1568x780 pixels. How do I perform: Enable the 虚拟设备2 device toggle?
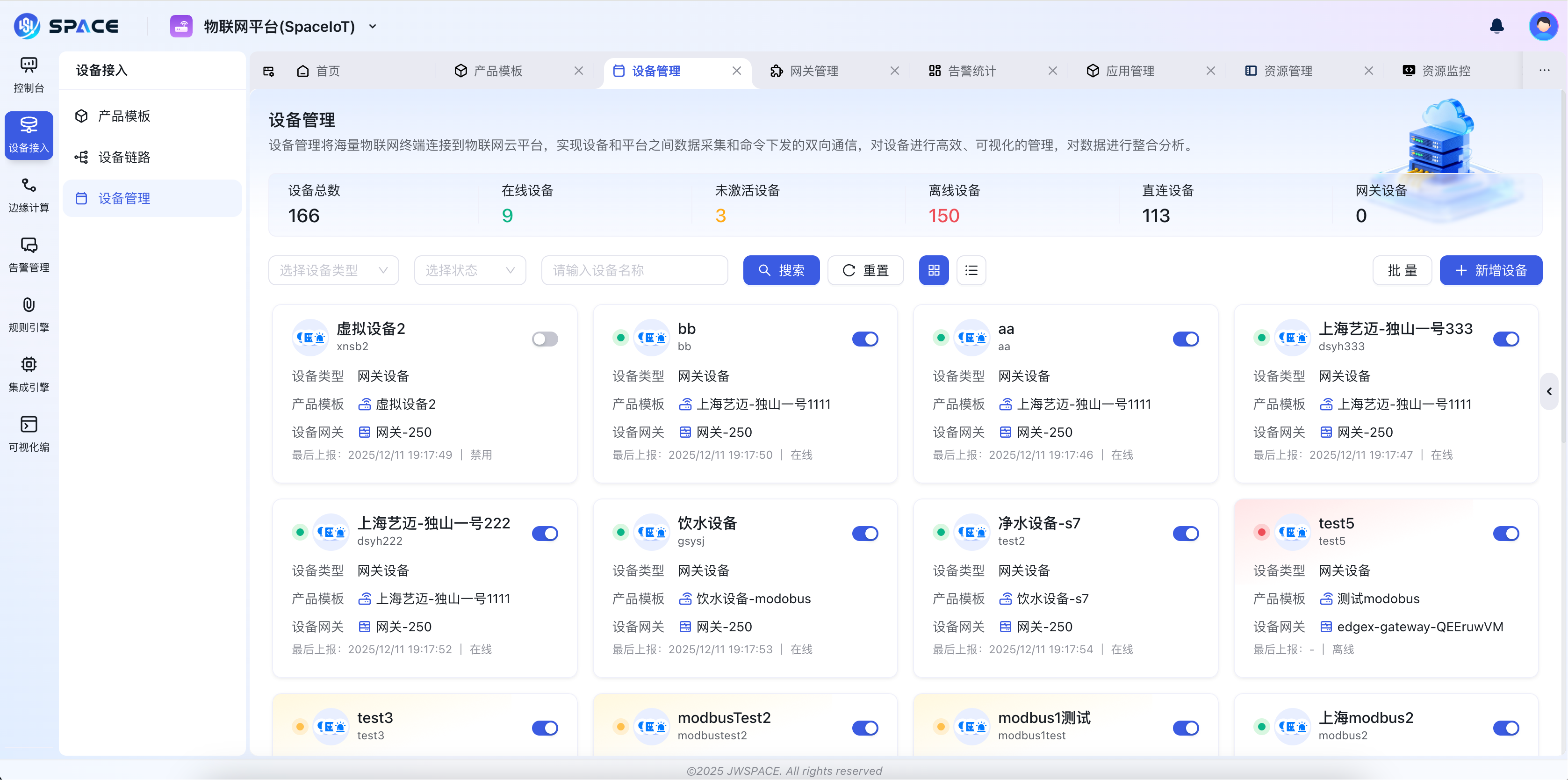coord(545,339)
